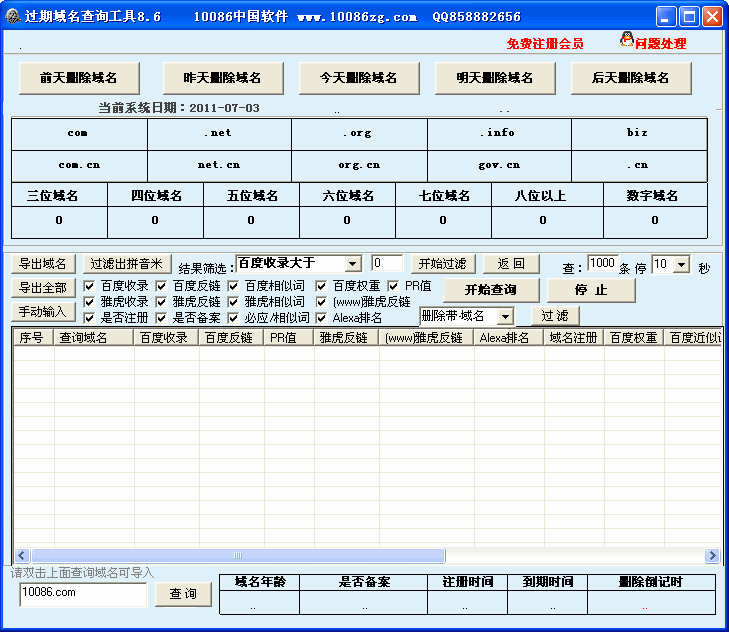Screen dimensions: 729x632
Task: Click the app icon in the title bar
Action: (x=13, y=16)
